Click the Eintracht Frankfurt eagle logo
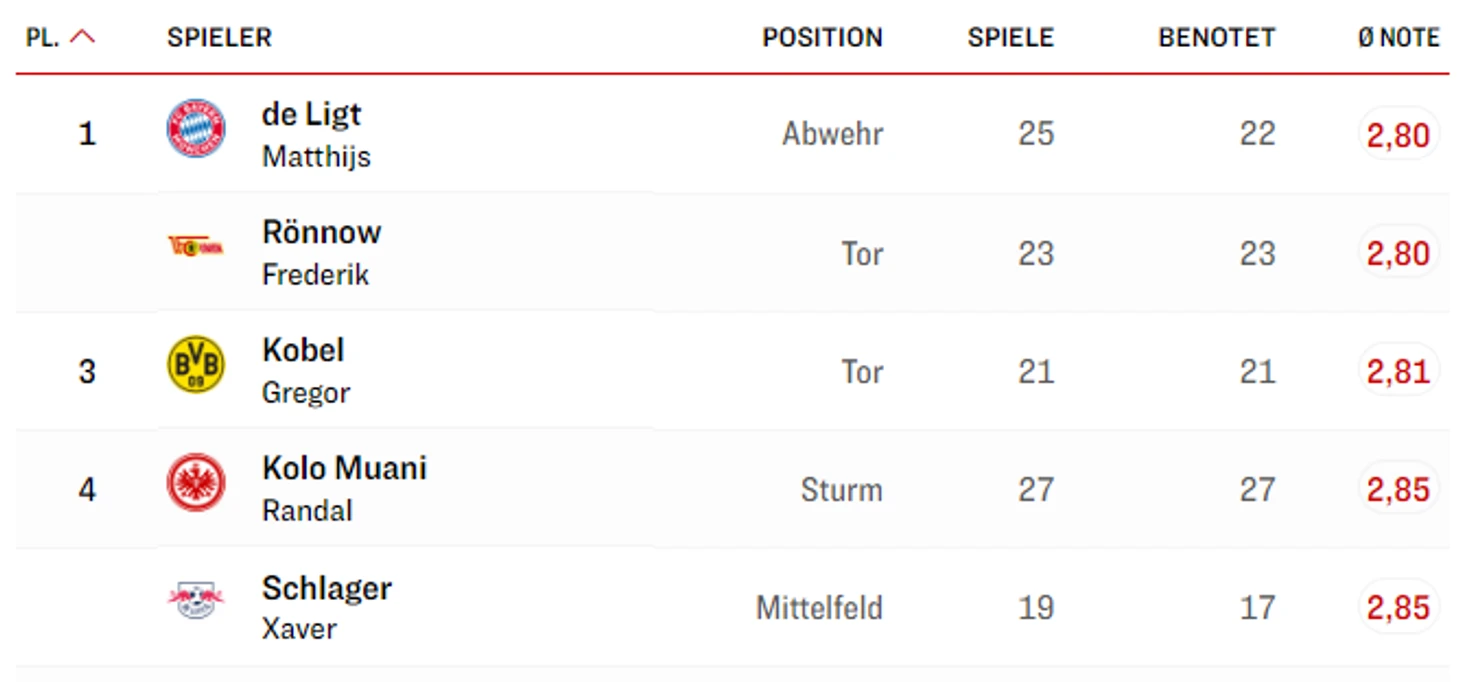The height and width of the screenshot is (682, 1460). pyautogui.click(x=196, y=482)
